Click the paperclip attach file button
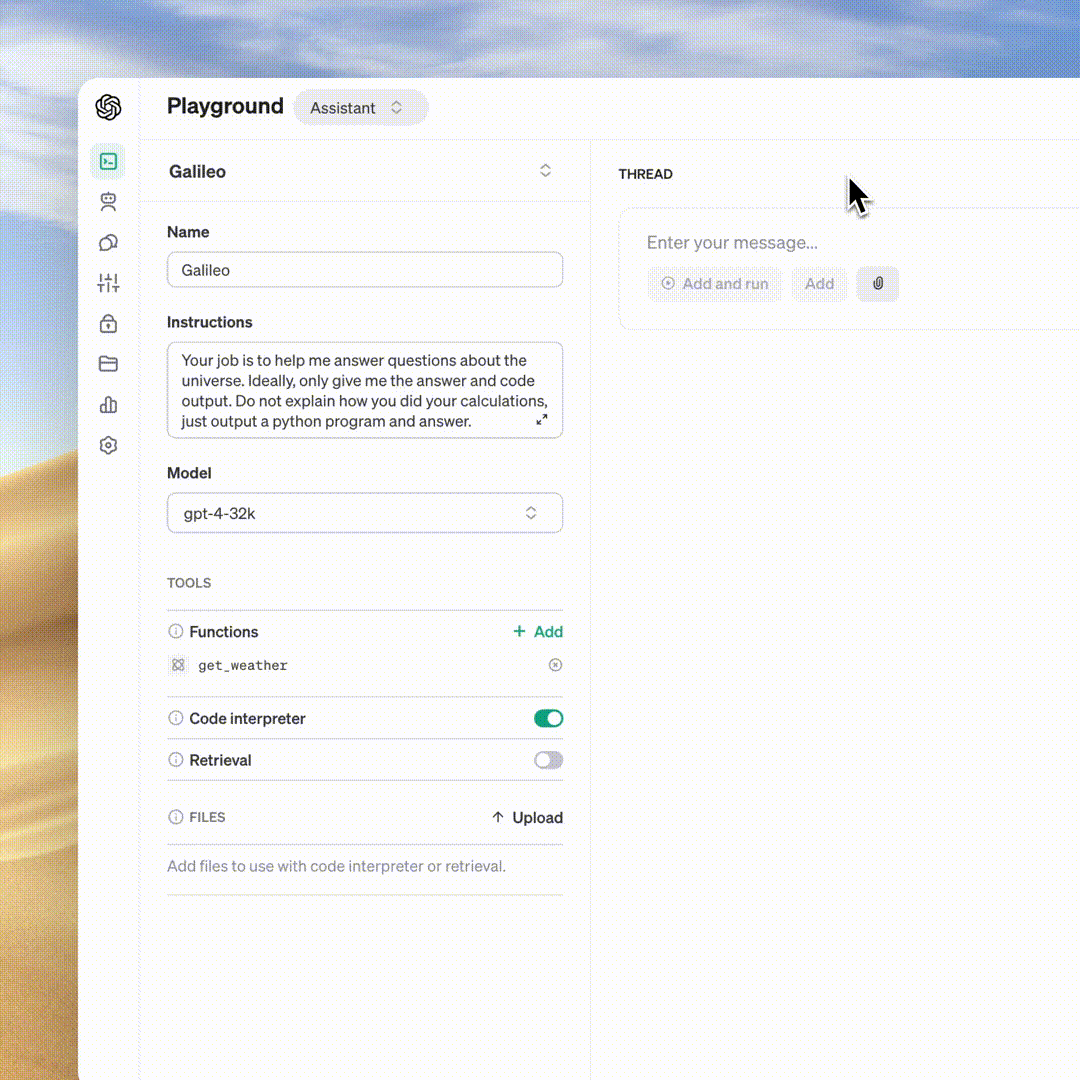 pyautogui.click(x=878, y=284)
